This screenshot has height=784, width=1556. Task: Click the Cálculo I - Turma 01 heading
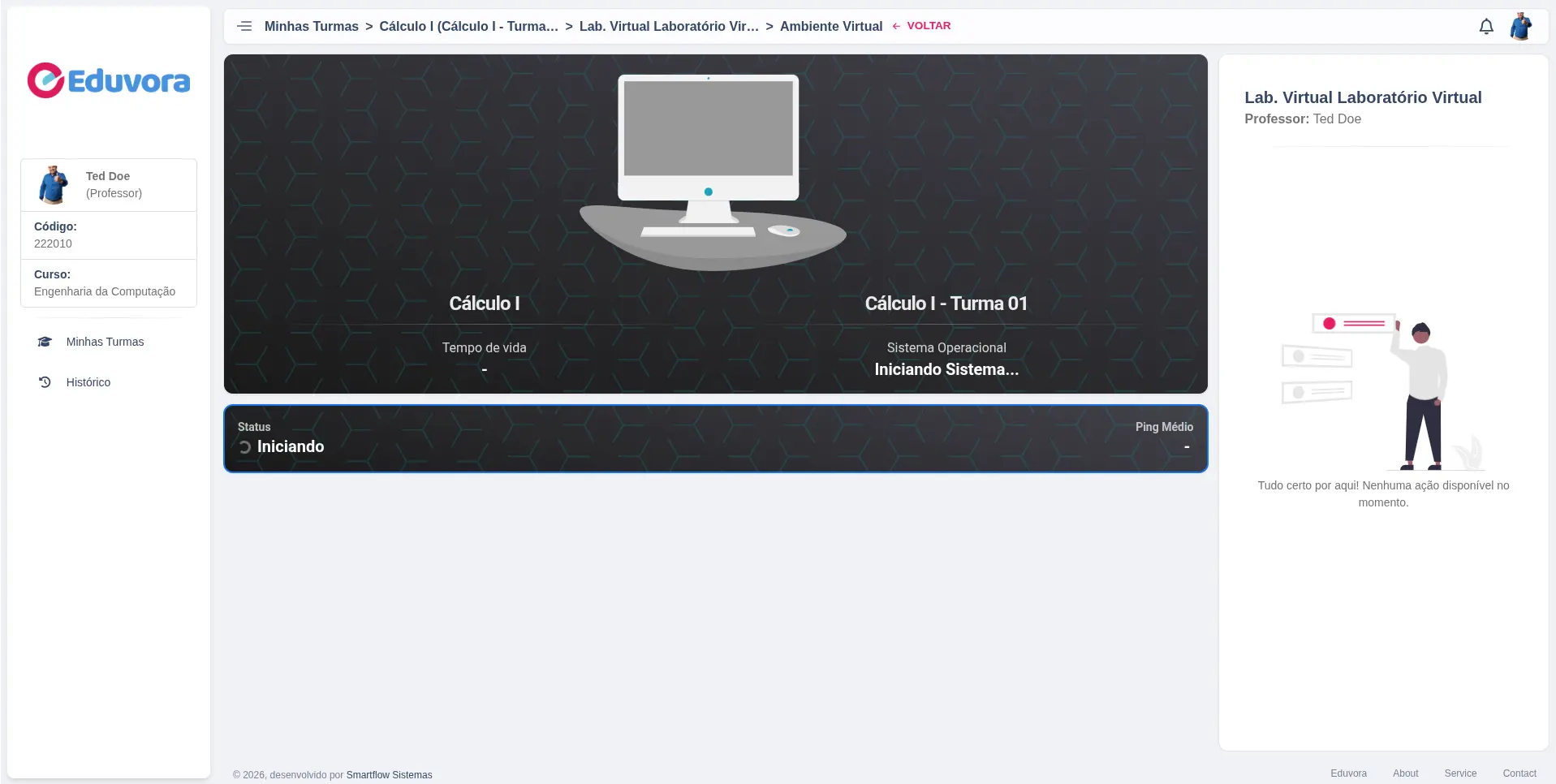tap(946, 304)
